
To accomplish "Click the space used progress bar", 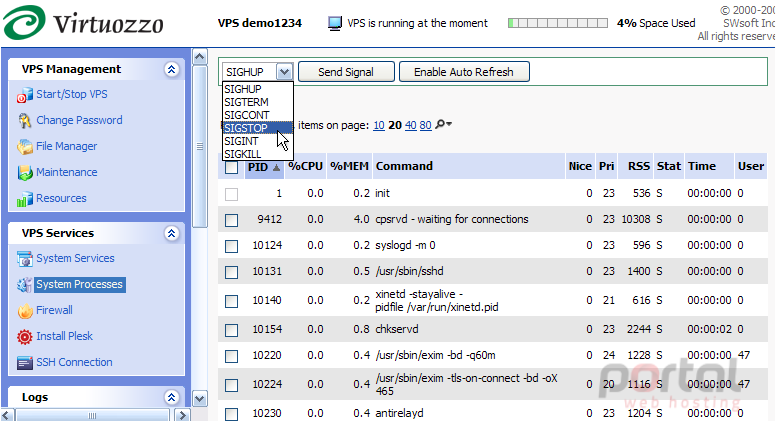I will pos(558,23).
